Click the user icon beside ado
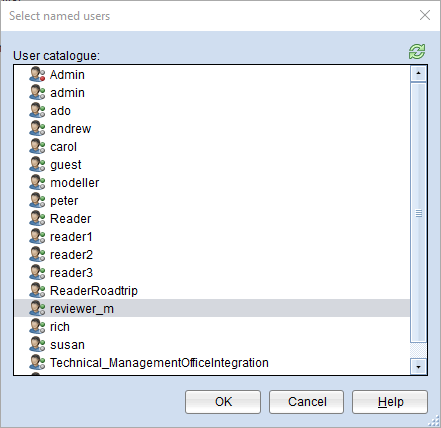Viewport: 441px width, 428px height. point(37,110)
